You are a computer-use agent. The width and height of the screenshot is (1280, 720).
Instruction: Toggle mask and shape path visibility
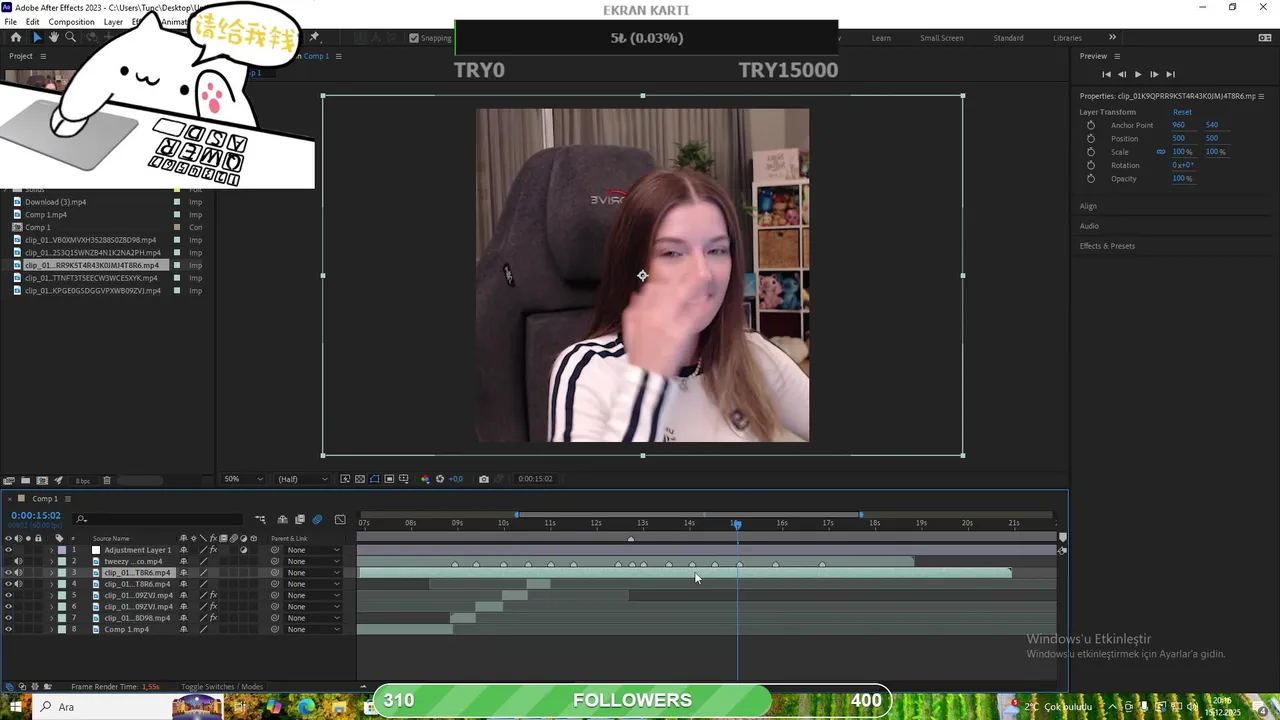[375, 479]
